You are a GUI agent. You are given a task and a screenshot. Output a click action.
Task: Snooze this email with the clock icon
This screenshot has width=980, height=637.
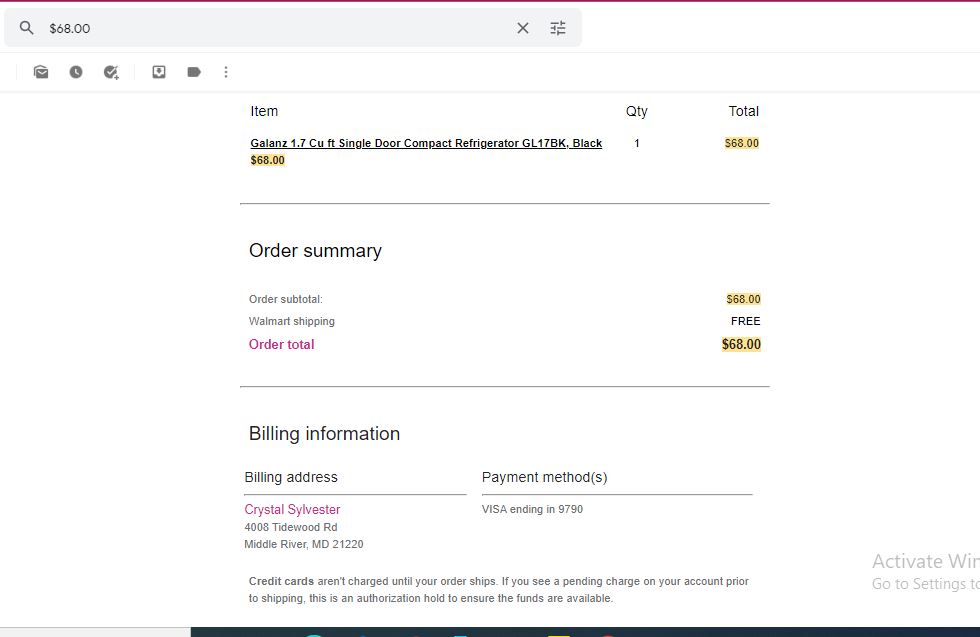pos(76,72)
